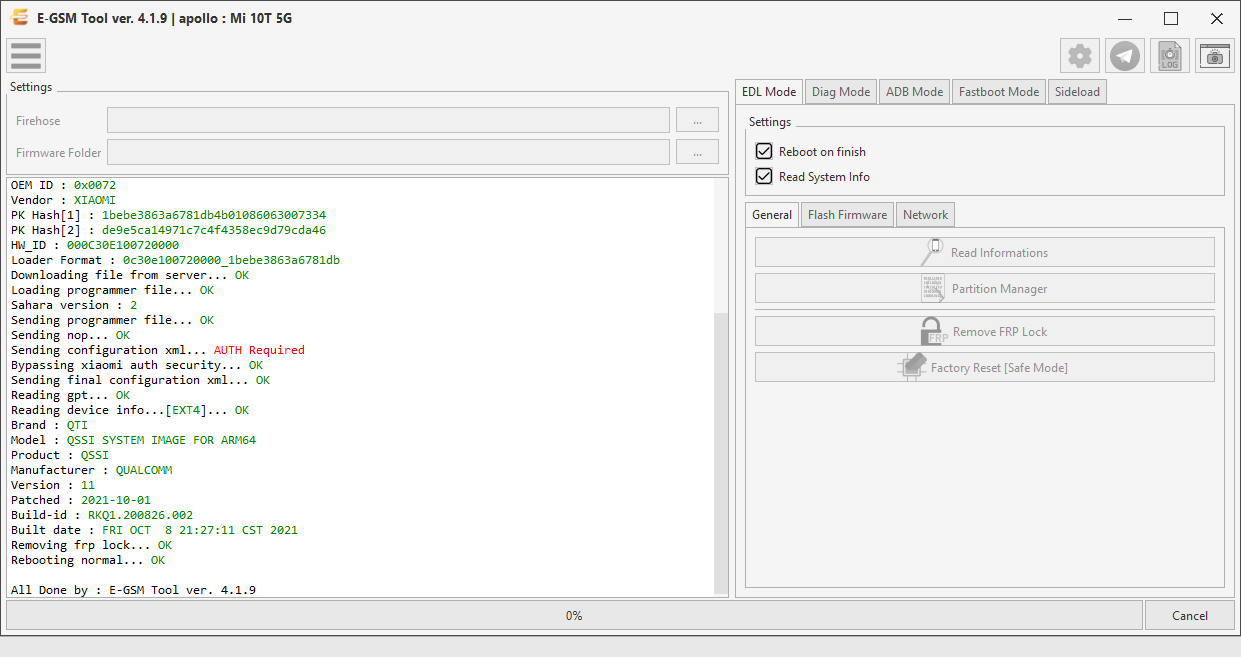Select the Network sub-tab
1241x657 pixels.
coord(926,215)
